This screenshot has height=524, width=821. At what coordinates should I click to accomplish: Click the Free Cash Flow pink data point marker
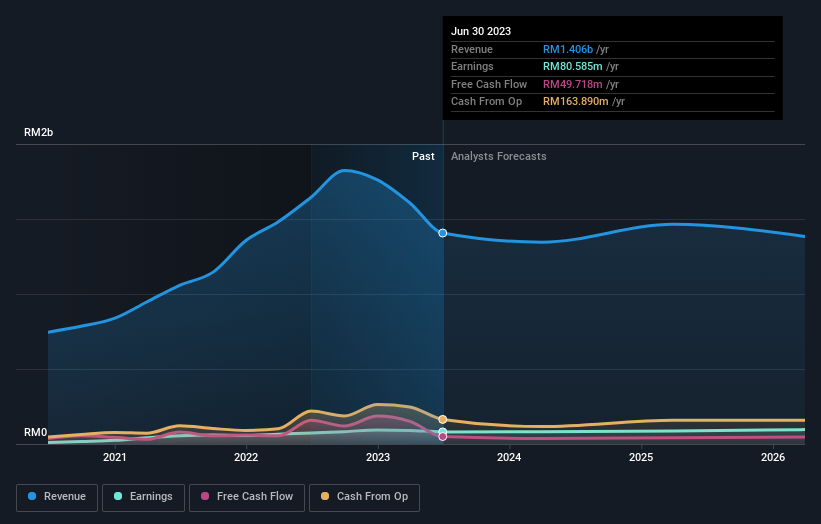(442, 437)
